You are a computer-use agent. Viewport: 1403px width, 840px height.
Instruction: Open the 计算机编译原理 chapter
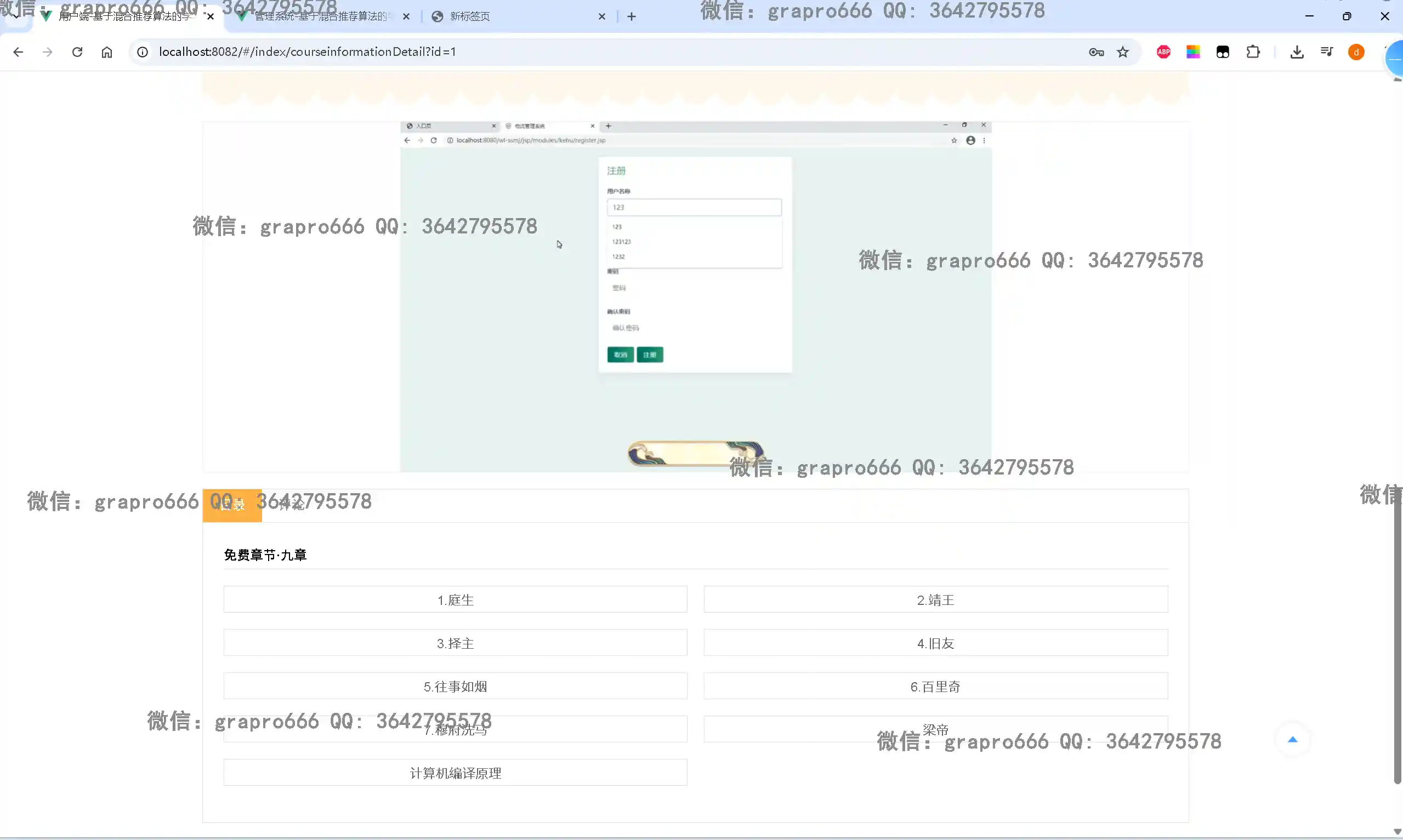(x=455, y=773)
